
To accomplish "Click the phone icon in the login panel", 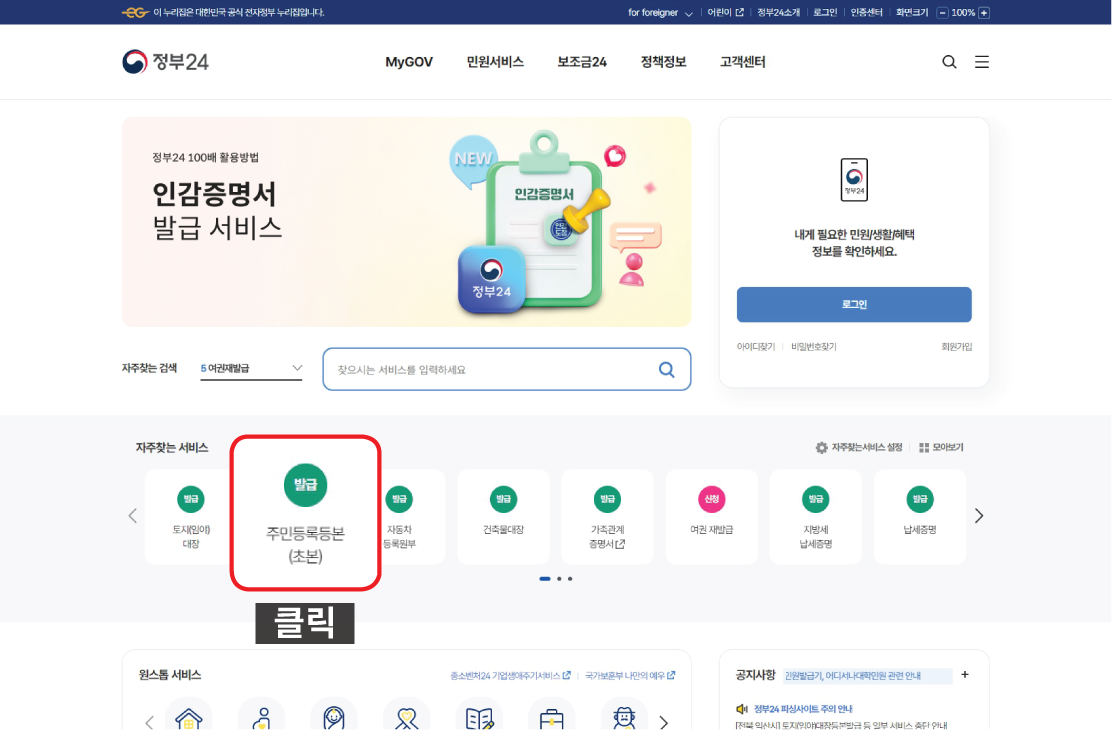I will point(854,179).
